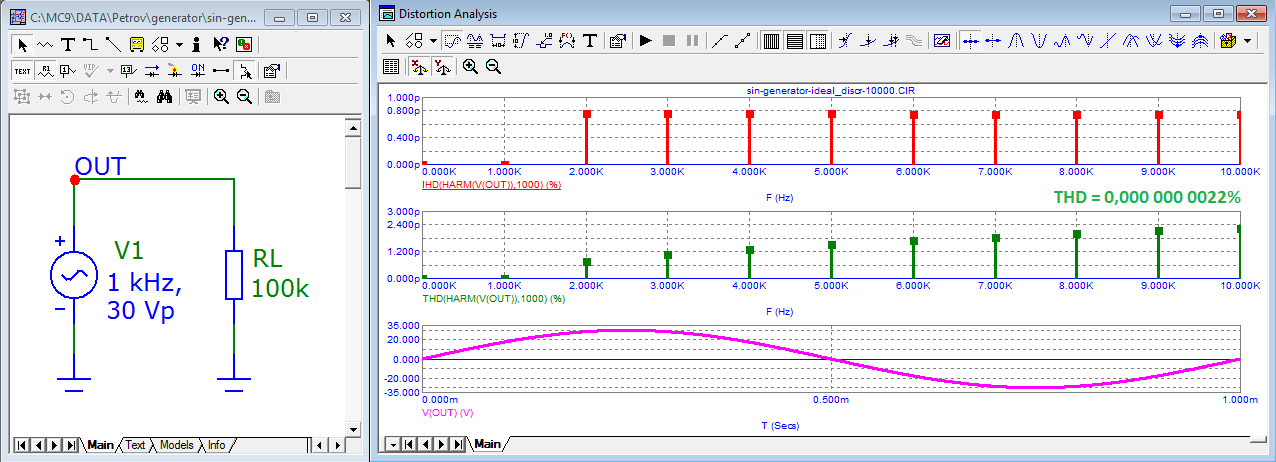Run the analysis with Play button
Image resolution: width=1276 pixels, height=462 pixels.
click(645, 41)
